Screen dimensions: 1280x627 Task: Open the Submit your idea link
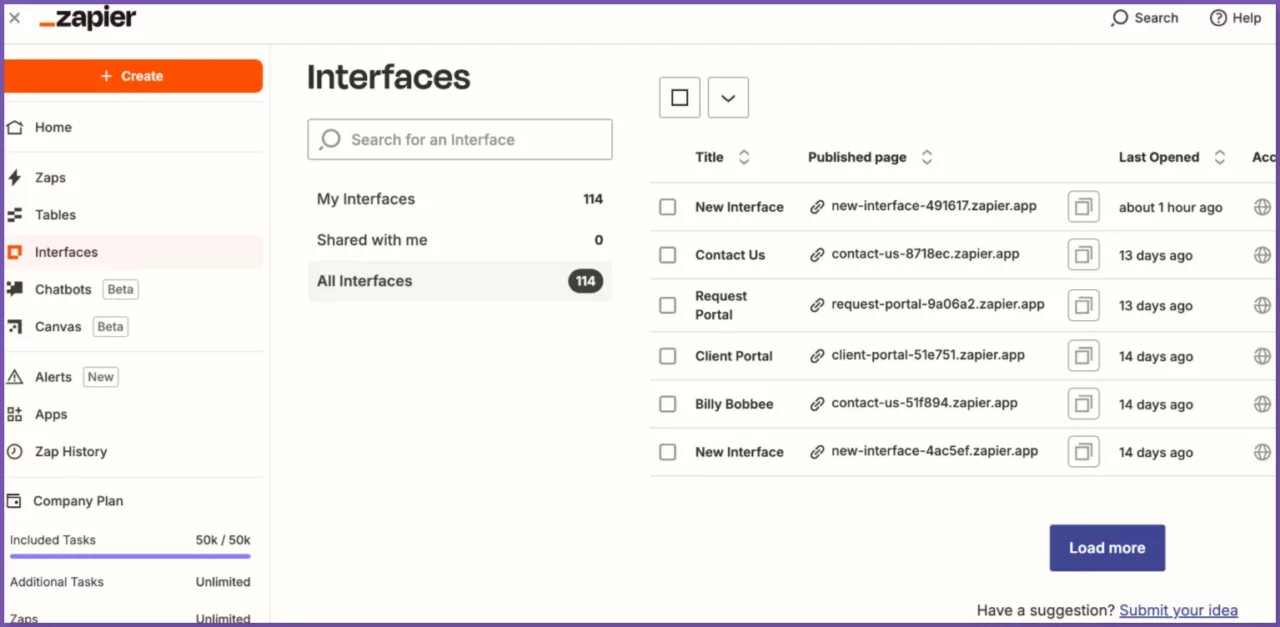(x=1179, y=610)
